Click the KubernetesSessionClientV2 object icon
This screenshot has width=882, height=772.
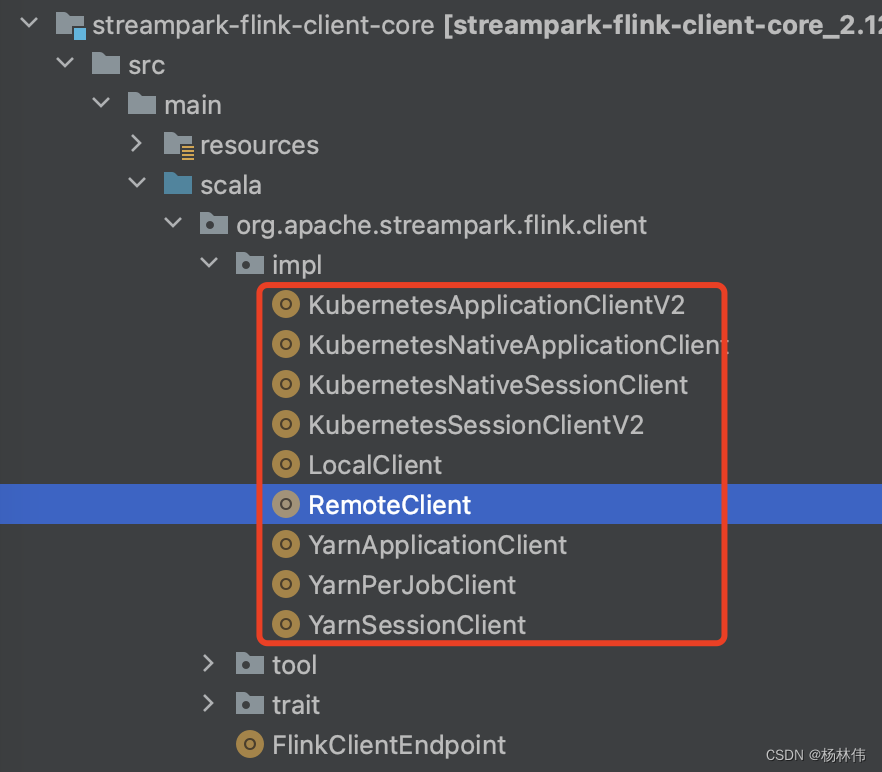[286, 424]
